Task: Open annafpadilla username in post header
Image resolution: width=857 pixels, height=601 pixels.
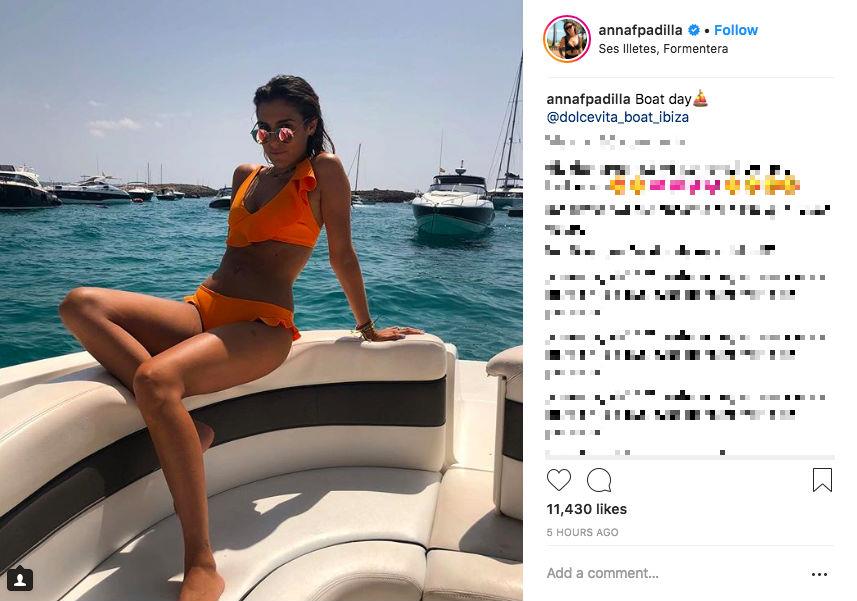Action: coord(640,30)
